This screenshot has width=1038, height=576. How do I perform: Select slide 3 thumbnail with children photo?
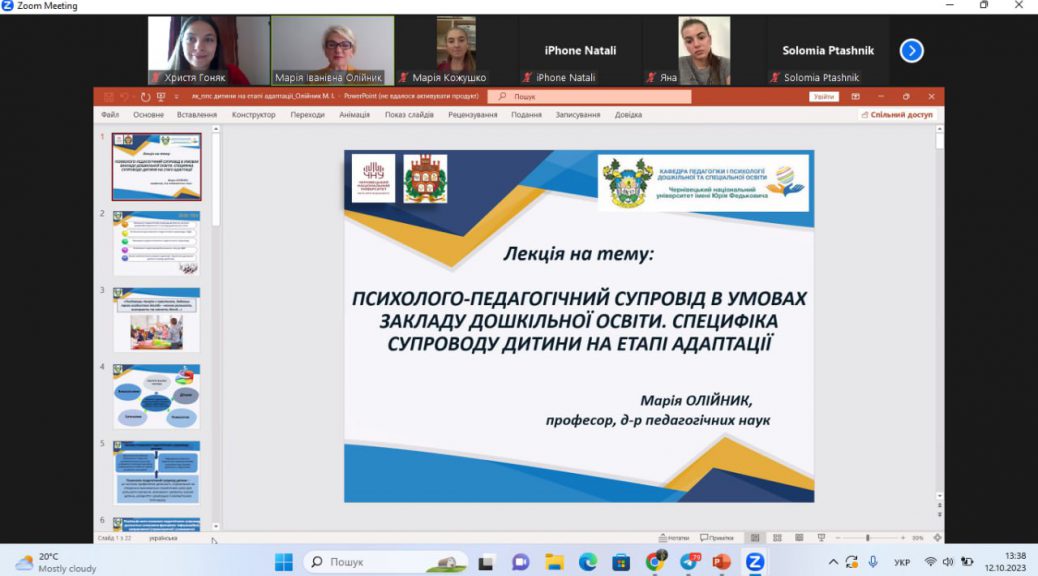[x=156, y=320]
